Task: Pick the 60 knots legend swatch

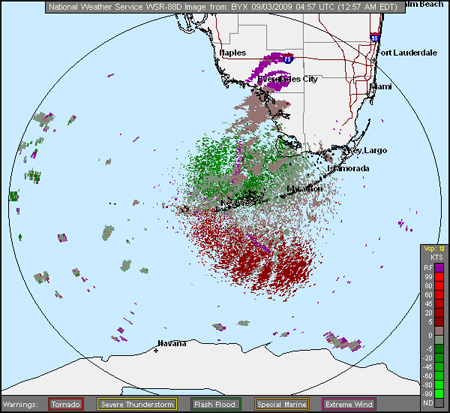Action: click(x=439, y=295)
